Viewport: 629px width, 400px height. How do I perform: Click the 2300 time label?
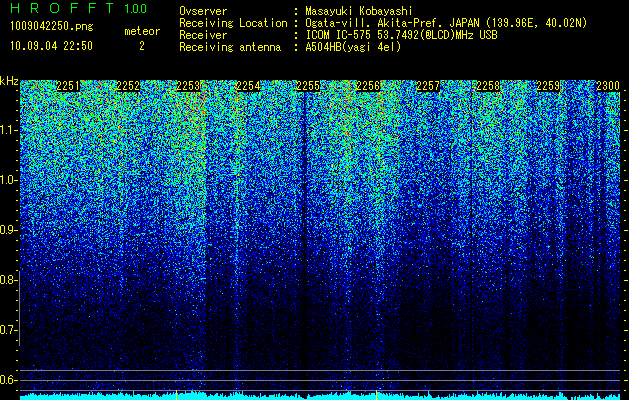tap(608, 86)
